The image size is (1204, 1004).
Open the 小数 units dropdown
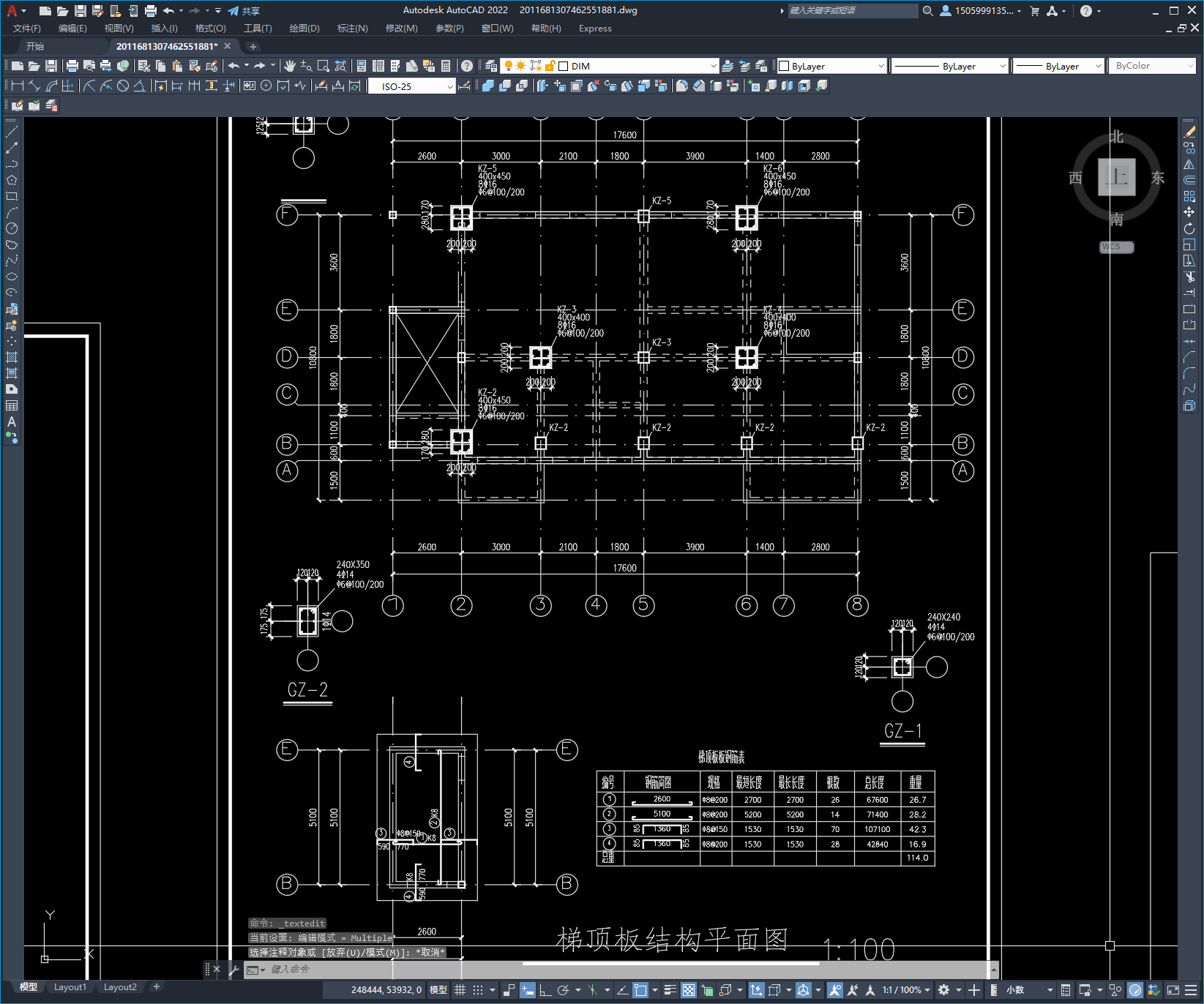[x=1029, y=990]
